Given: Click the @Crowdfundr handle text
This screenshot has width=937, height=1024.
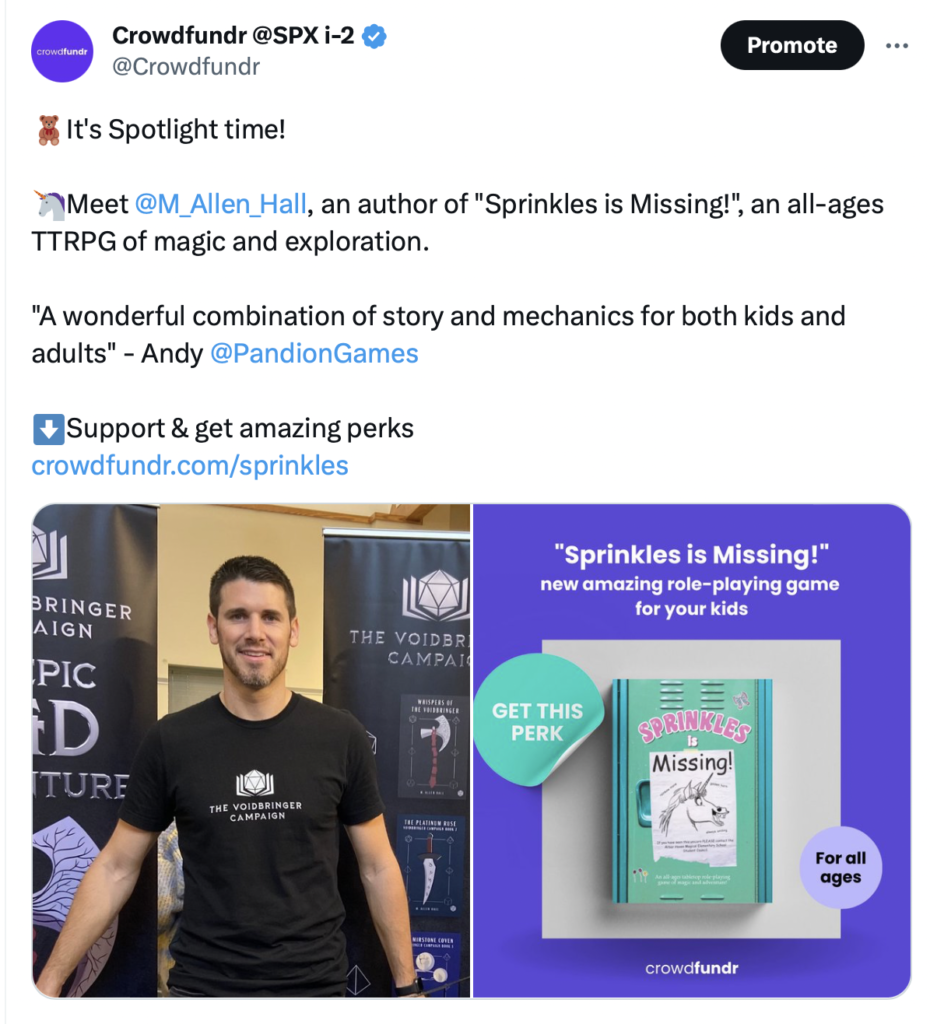Looking at the screenshot, I should coord(186,67).
